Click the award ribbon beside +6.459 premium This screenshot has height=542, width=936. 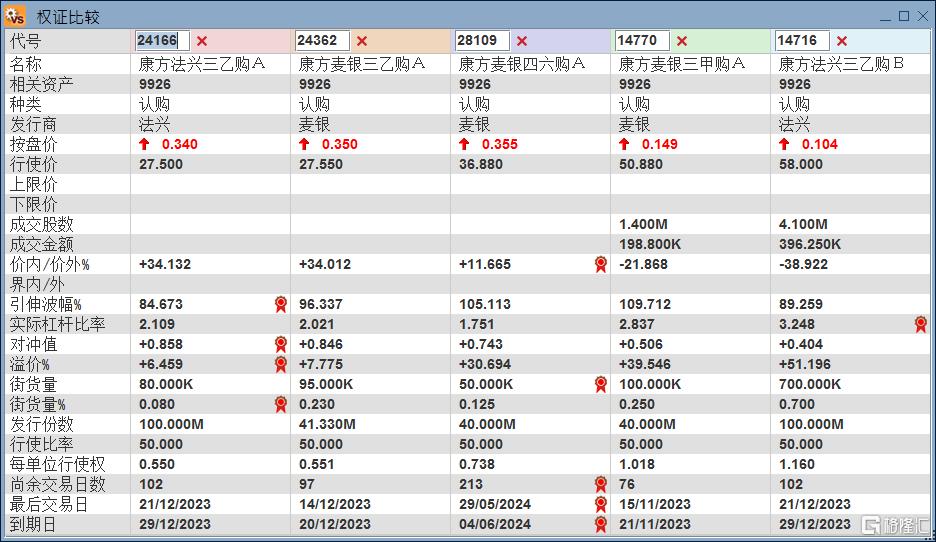pyautogui.click(x=281, y=364)
